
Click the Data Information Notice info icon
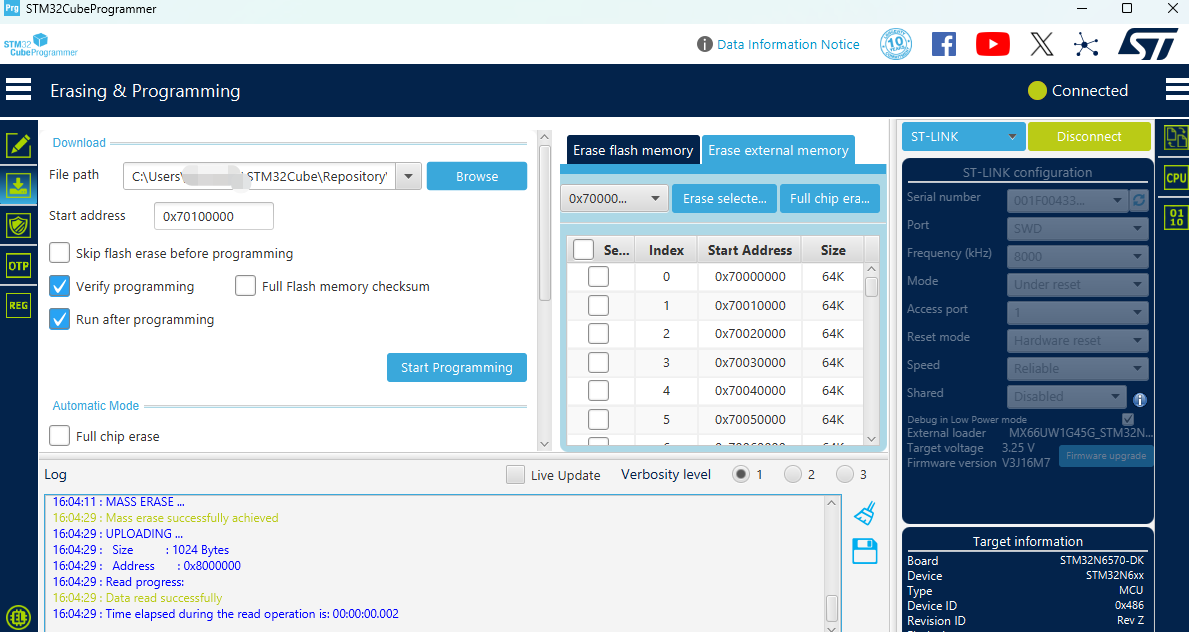[704, 44]
